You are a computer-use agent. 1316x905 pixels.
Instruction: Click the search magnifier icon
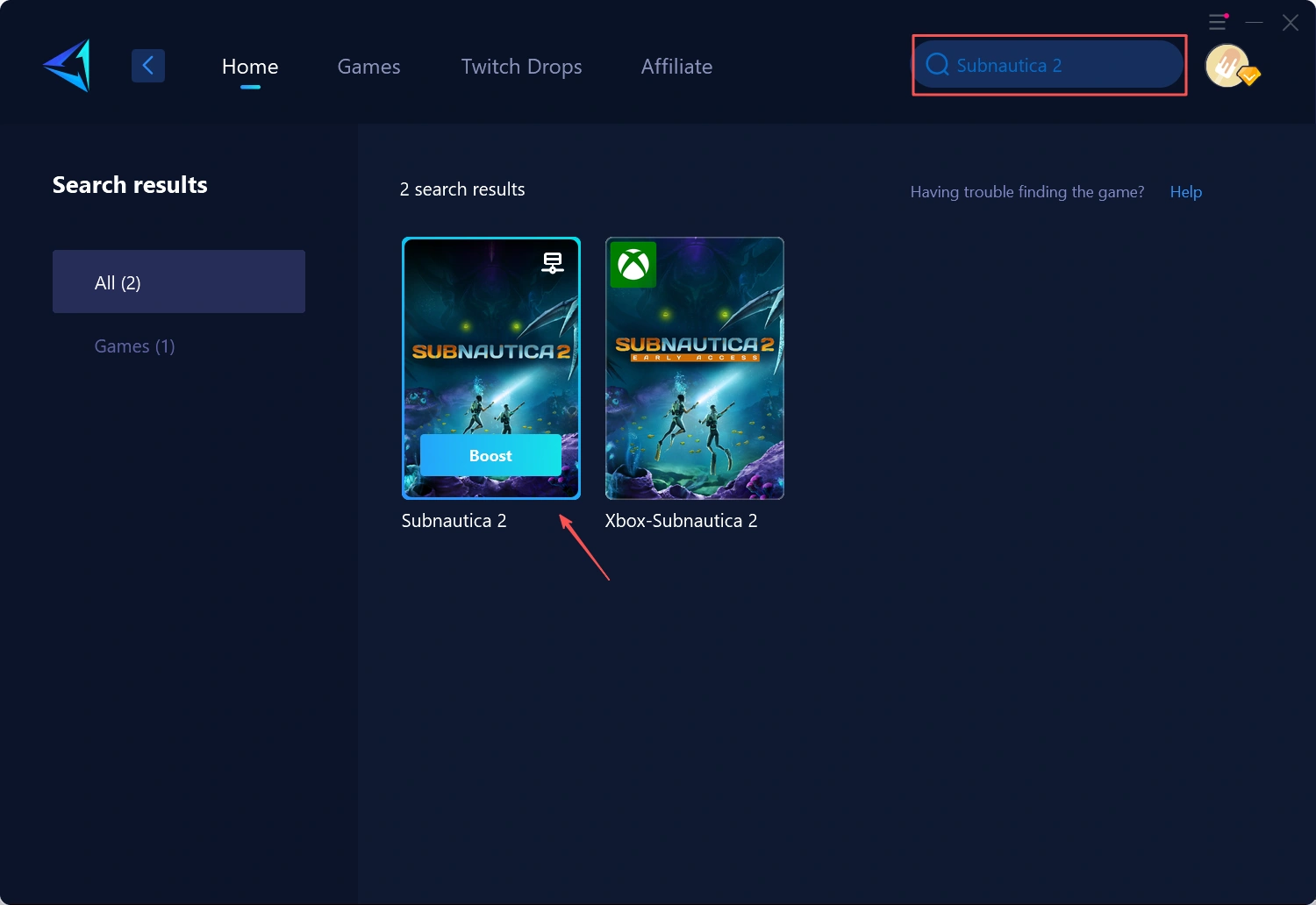937,65
